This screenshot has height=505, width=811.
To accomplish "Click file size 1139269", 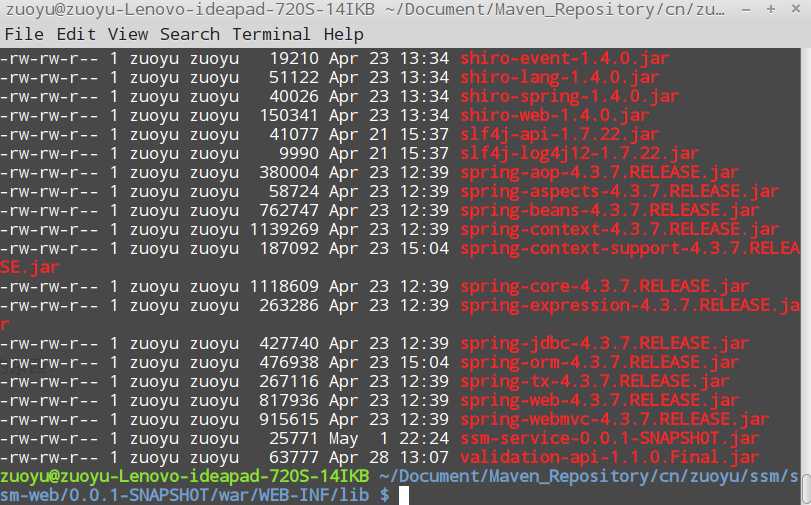I will pyautogui.click(x=284, y=229).
